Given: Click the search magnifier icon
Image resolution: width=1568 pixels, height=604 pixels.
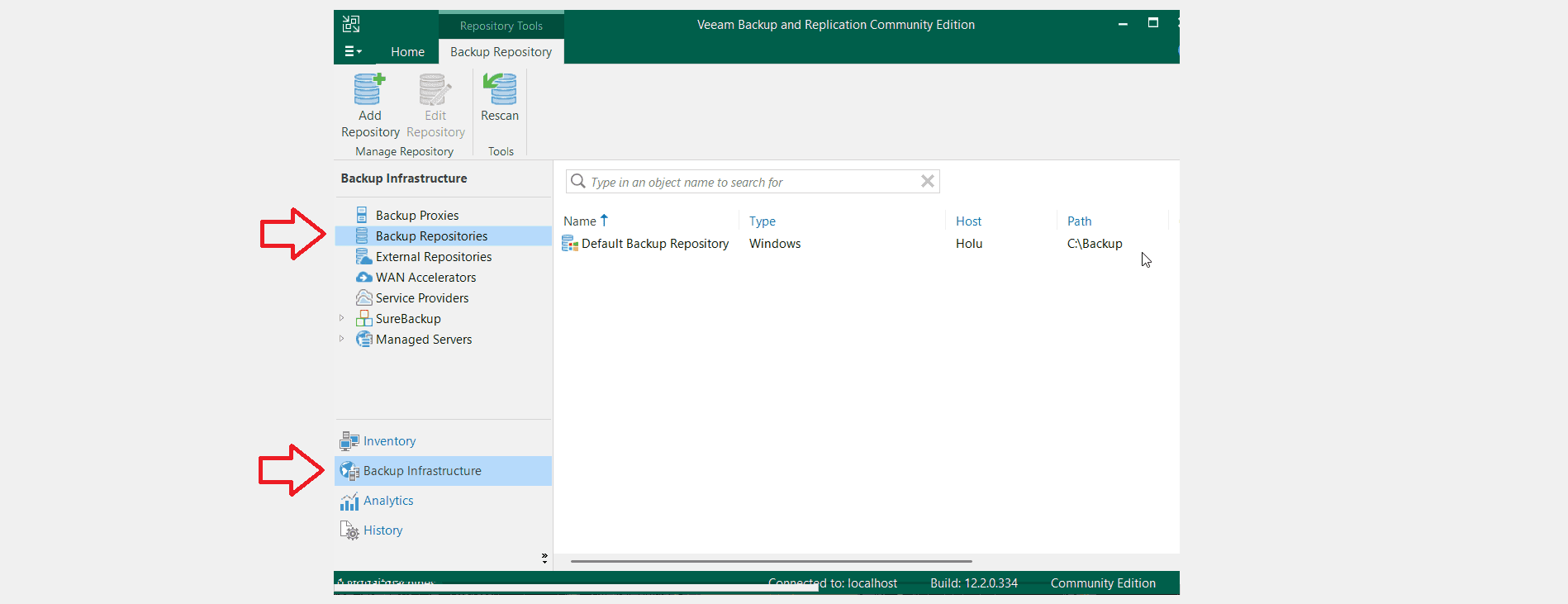Looking at the screenshot, I should pos(578,182).
